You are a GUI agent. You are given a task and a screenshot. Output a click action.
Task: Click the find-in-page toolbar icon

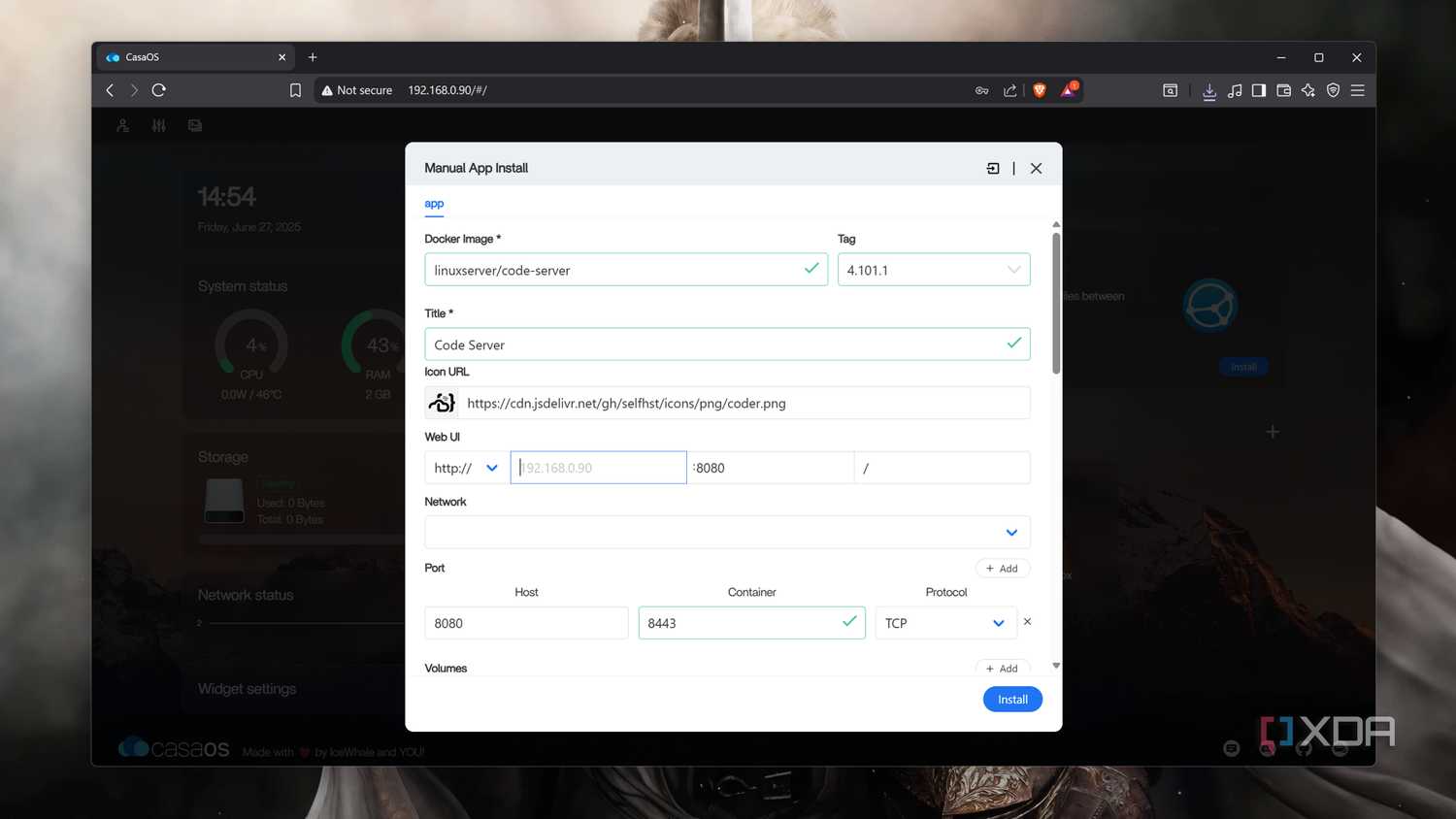pyautogui.click(x=1171, y=90)
